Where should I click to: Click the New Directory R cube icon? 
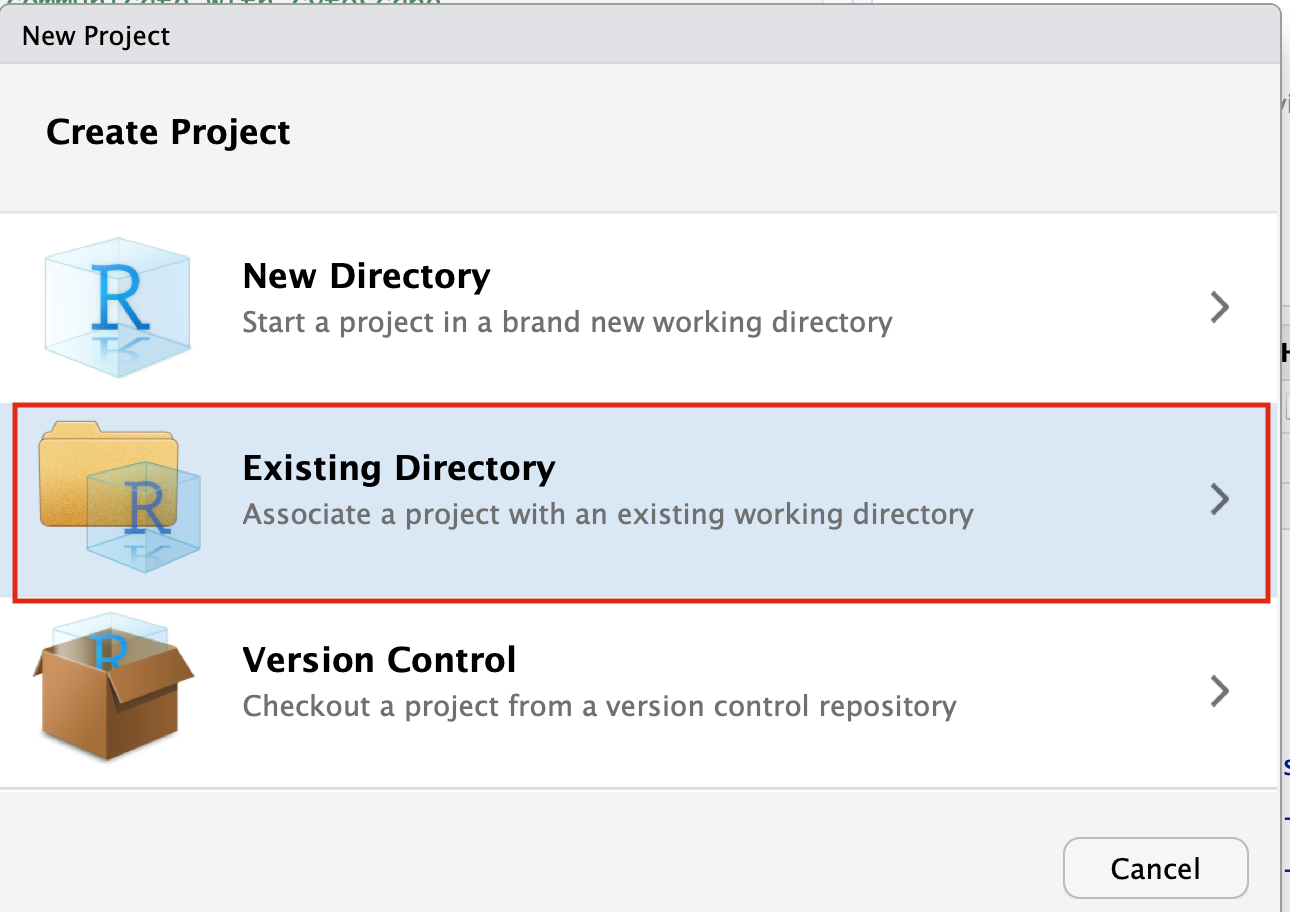(118, 306)
